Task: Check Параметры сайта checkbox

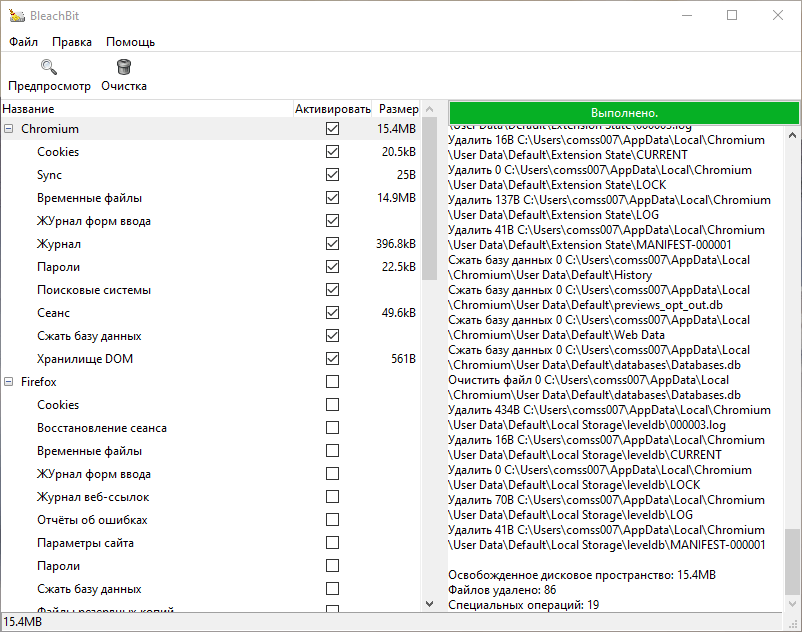Action: coord(332,543)
